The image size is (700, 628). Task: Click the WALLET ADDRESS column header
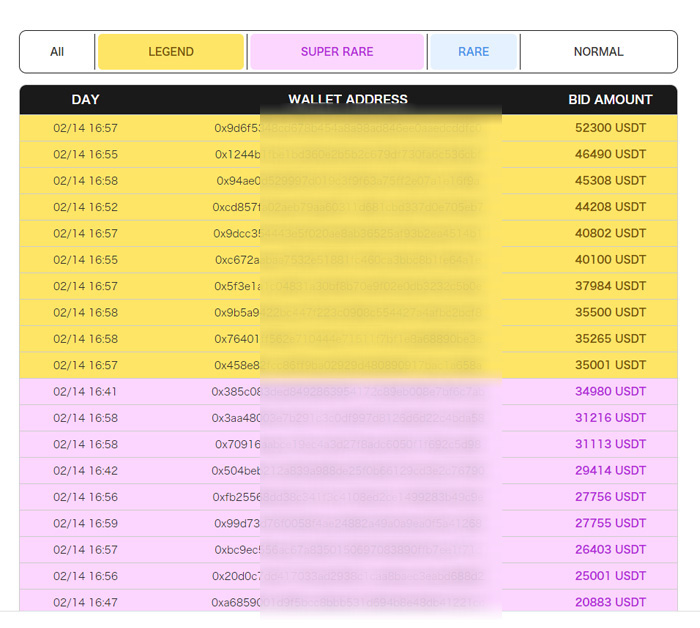pos(348,100)
